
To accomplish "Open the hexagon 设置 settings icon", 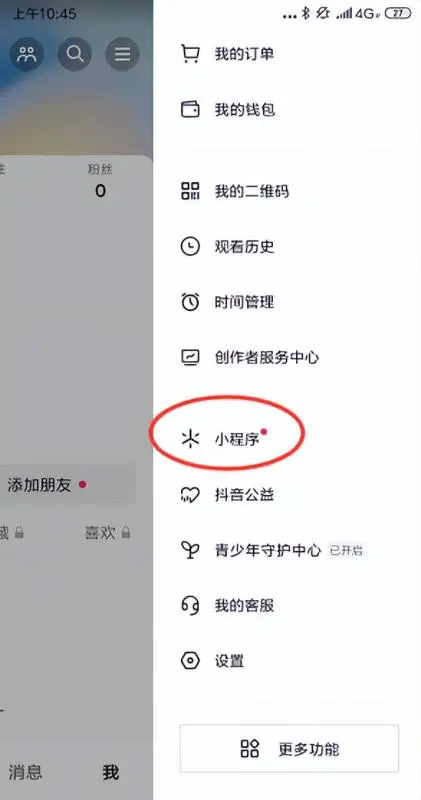I will [x=190, y=661].
